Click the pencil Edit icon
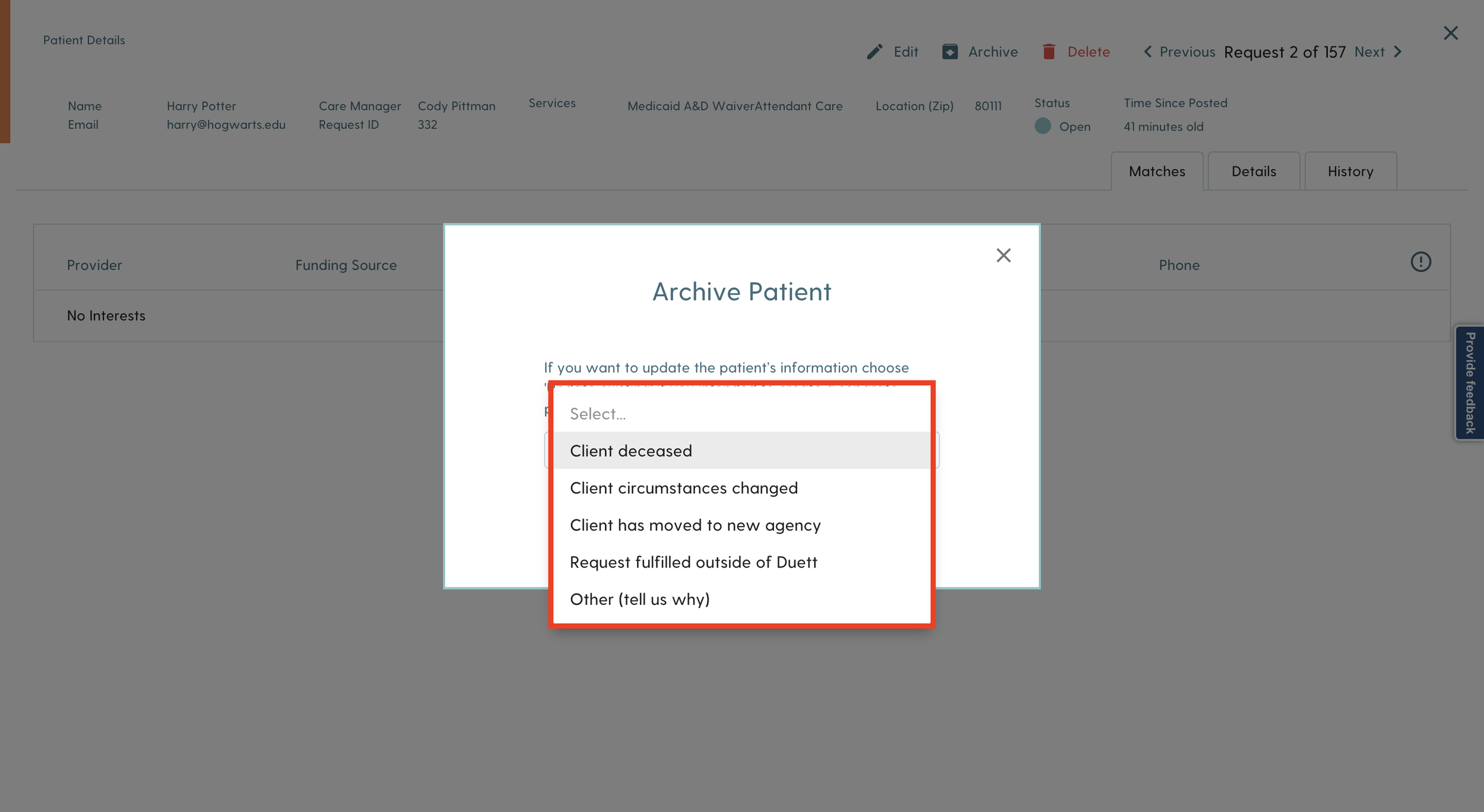Screen dimensions: 1484x812 click(x=874, y=52)
